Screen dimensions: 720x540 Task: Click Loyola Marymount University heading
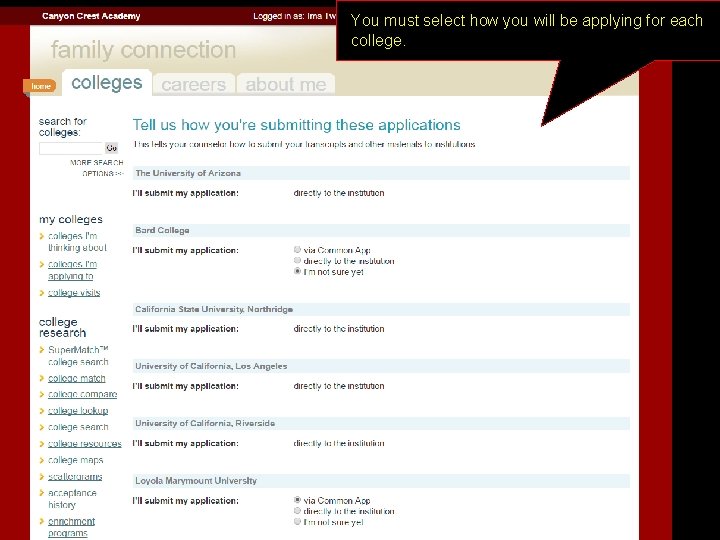pyautogui.click(x=196, y=480)
